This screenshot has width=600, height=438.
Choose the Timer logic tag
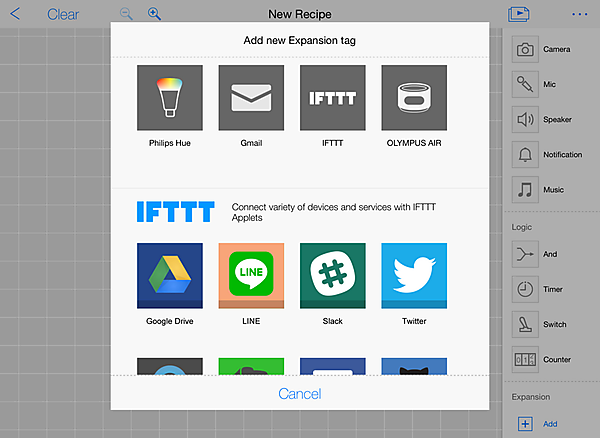tap(525, 289)
